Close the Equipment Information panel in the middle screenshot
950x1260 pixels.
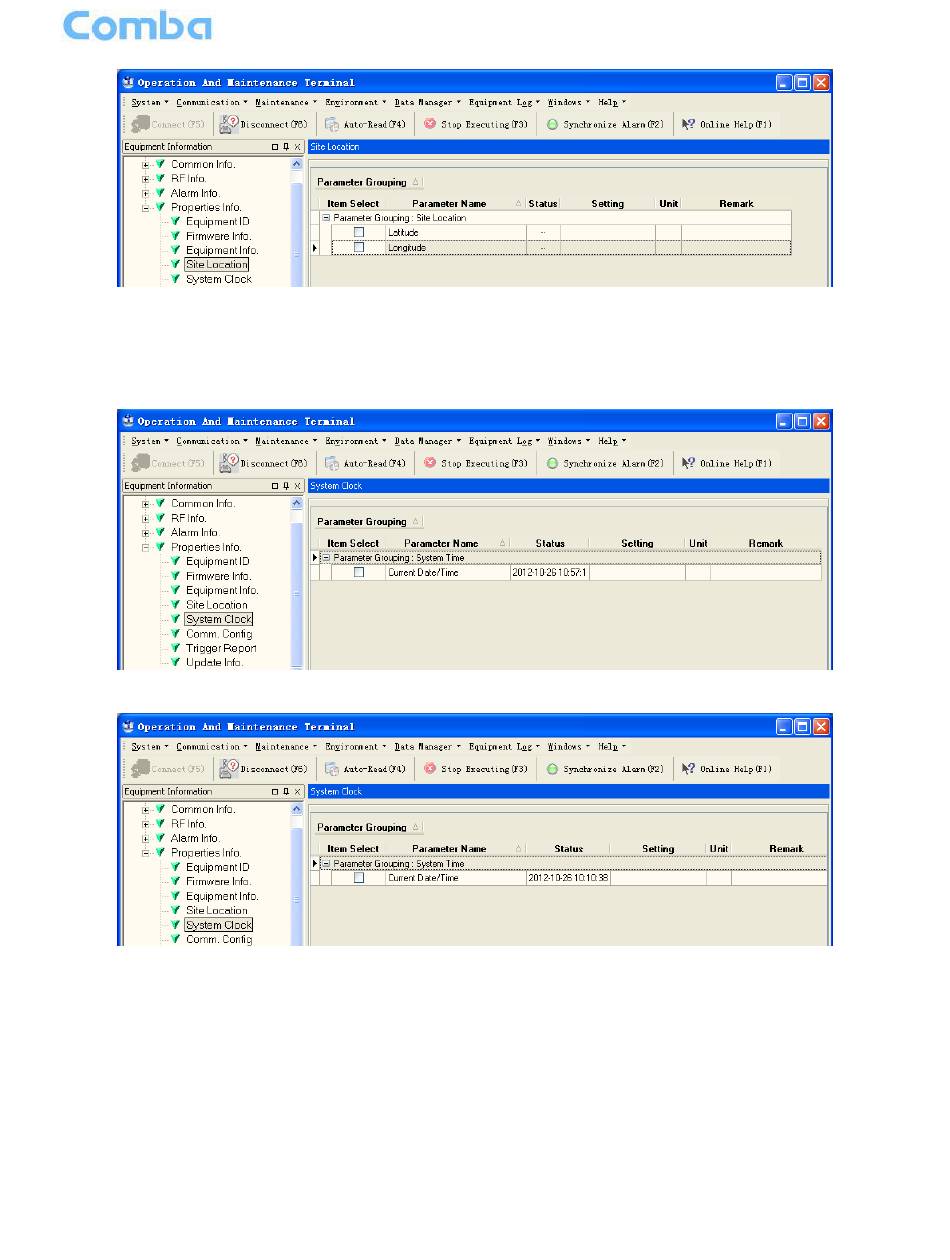(x=297, y=486)
